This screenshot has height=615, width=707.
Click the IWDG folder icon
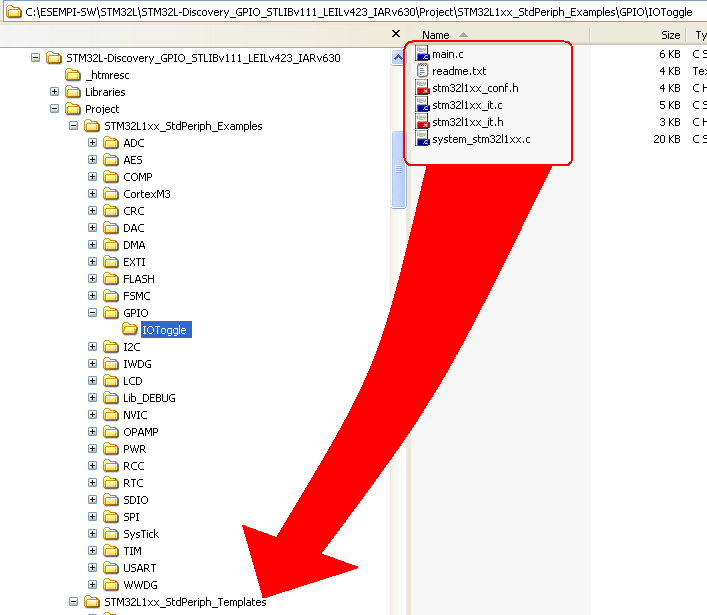tap(110, 363)
